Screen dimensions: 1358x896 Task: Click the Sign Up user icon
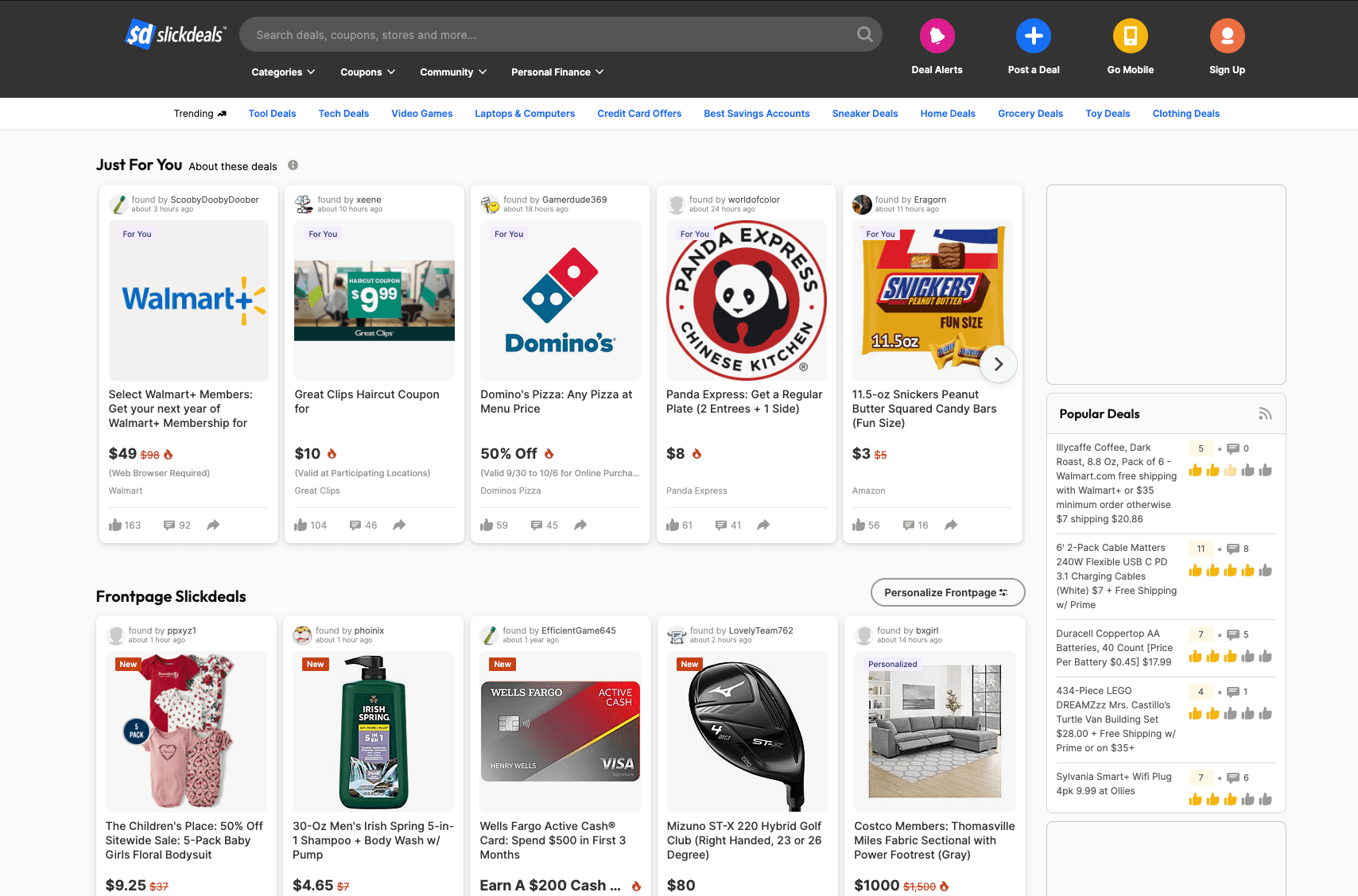[1227, 36]
